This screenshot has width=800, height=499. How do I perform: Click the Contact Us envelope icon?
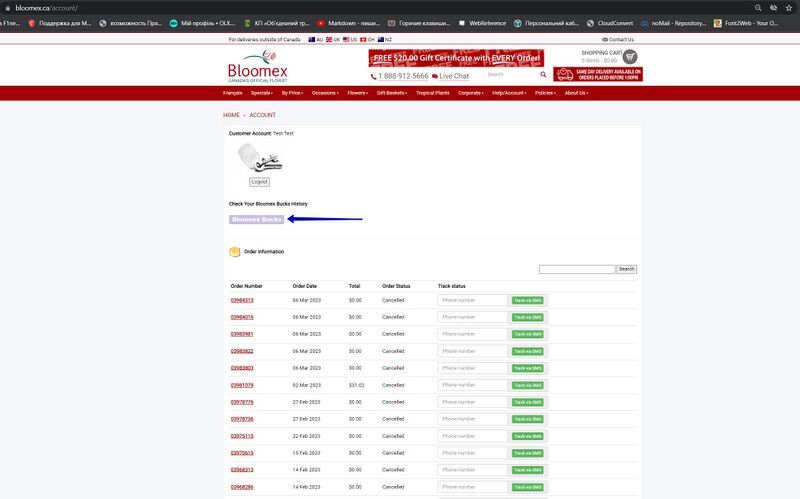[605, 39]
